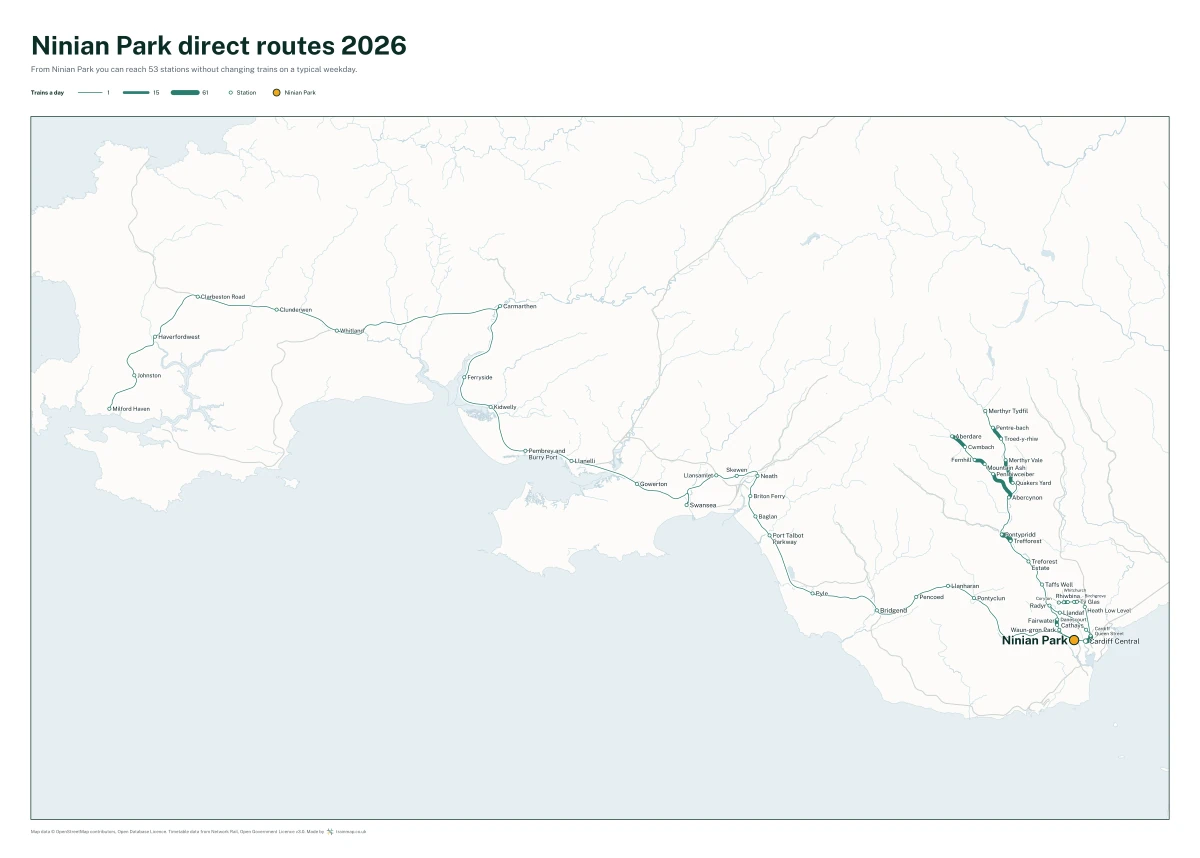The height and width of the screenshot is (858, 1200).
Task: Click the trainmap logo icon in the footer
Action: click(329, 831)
